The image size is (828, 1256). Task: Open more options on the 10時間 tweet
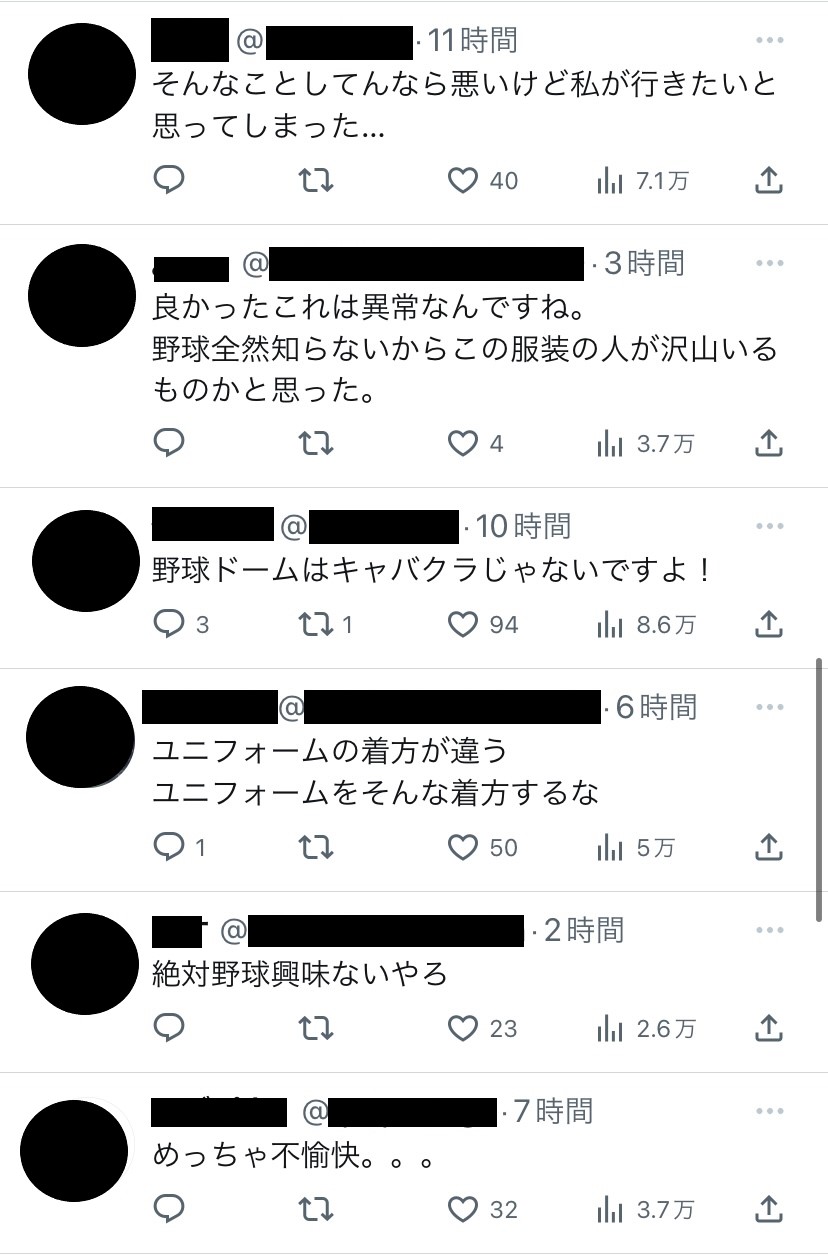[769, 525]
